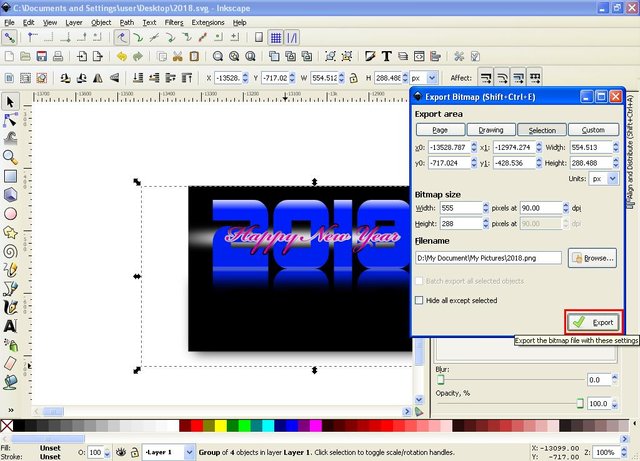Click the Browse... button
Viewport: 640px width, 461px height.
(592, 258)
